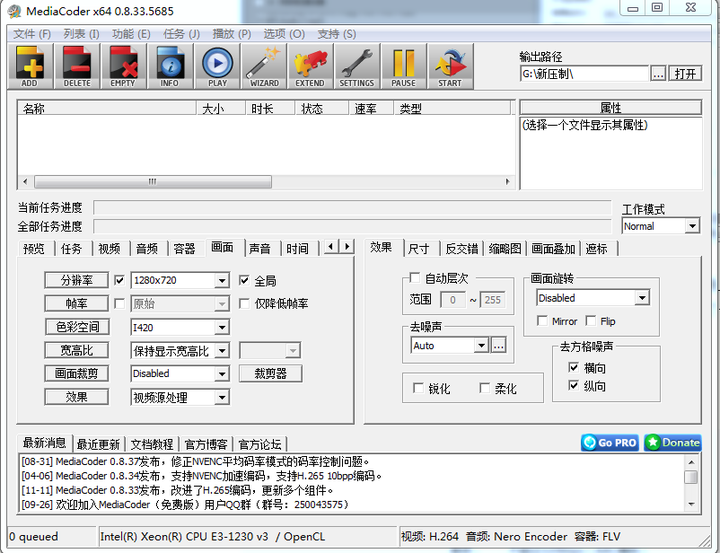Open the 文件 (F) menu
Image resolution: width=720 pixels, height=553 pixels.
click(x=32, y=34)
